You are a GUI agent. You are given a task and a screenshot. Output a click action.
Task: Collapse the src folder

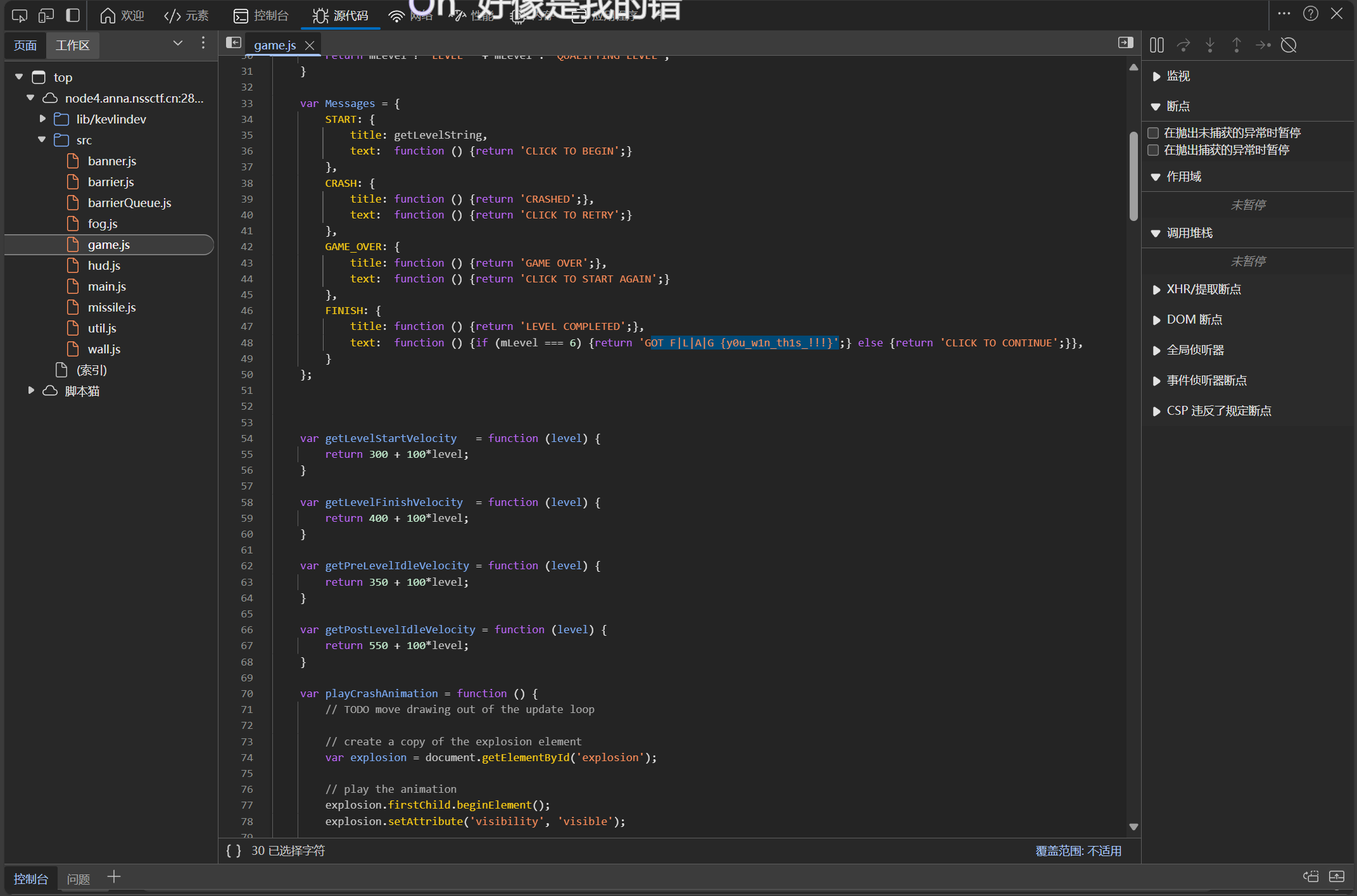pos(42,140)
